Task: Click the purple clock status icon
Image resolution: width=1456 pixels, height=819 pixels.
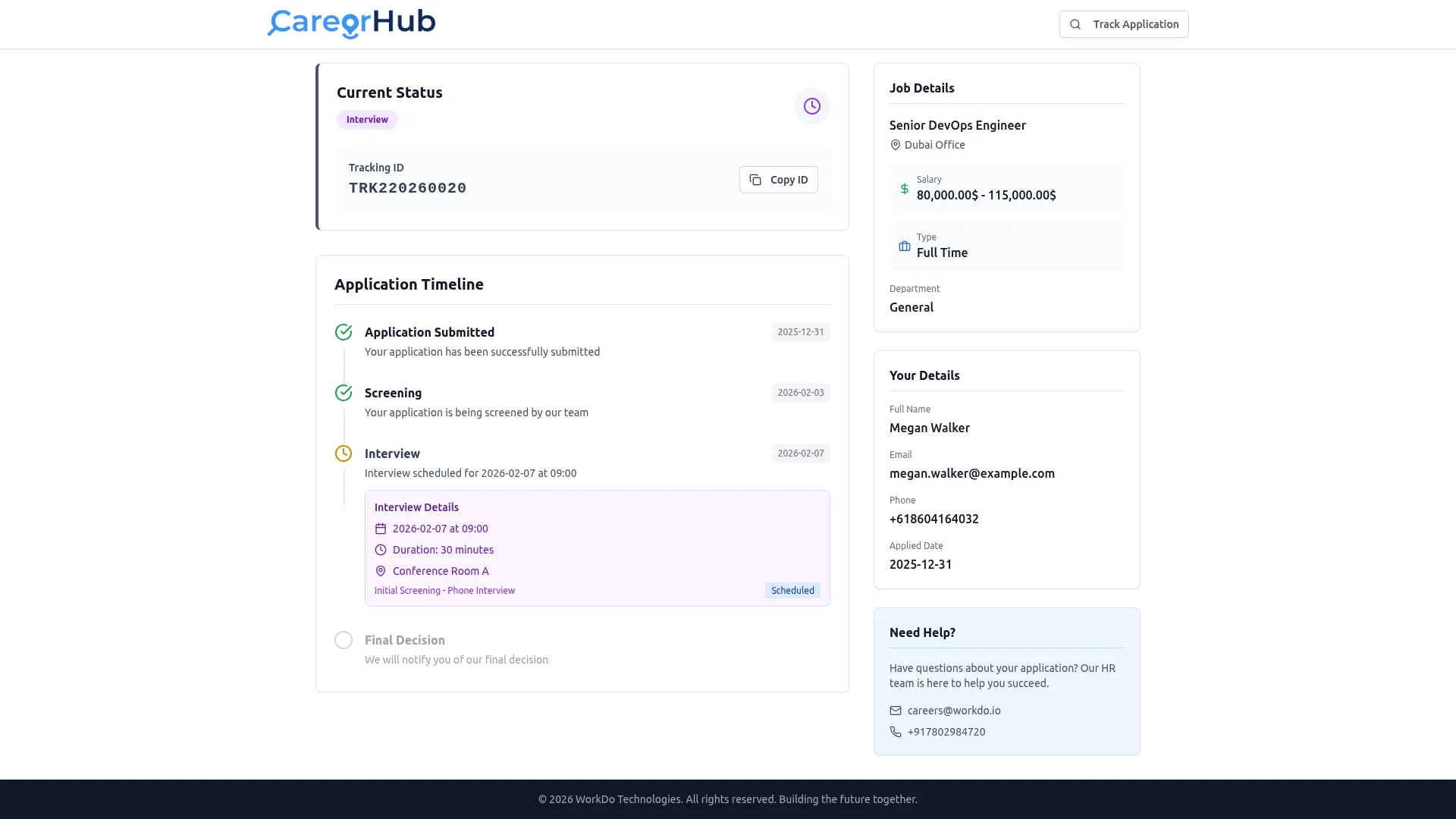Action: coord(811,106)
